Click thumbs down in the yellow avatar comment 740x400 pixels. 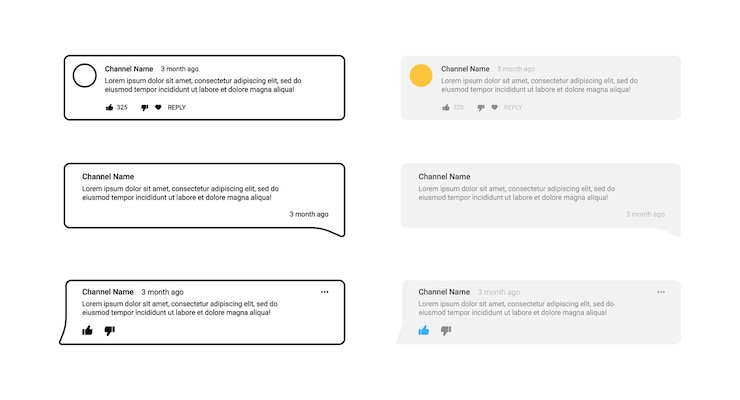click(x=481, y=108)
